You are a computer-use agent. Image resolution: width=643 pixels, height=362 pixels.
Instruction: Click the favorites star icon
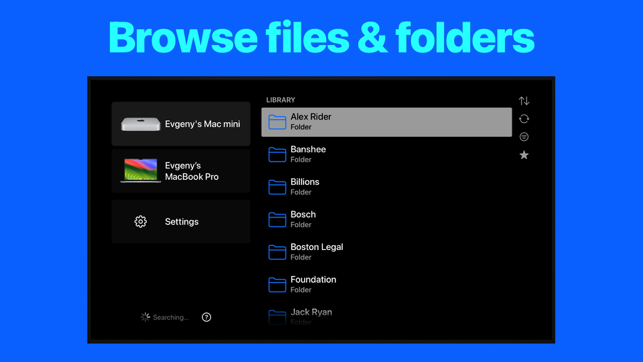coord(524,155)
